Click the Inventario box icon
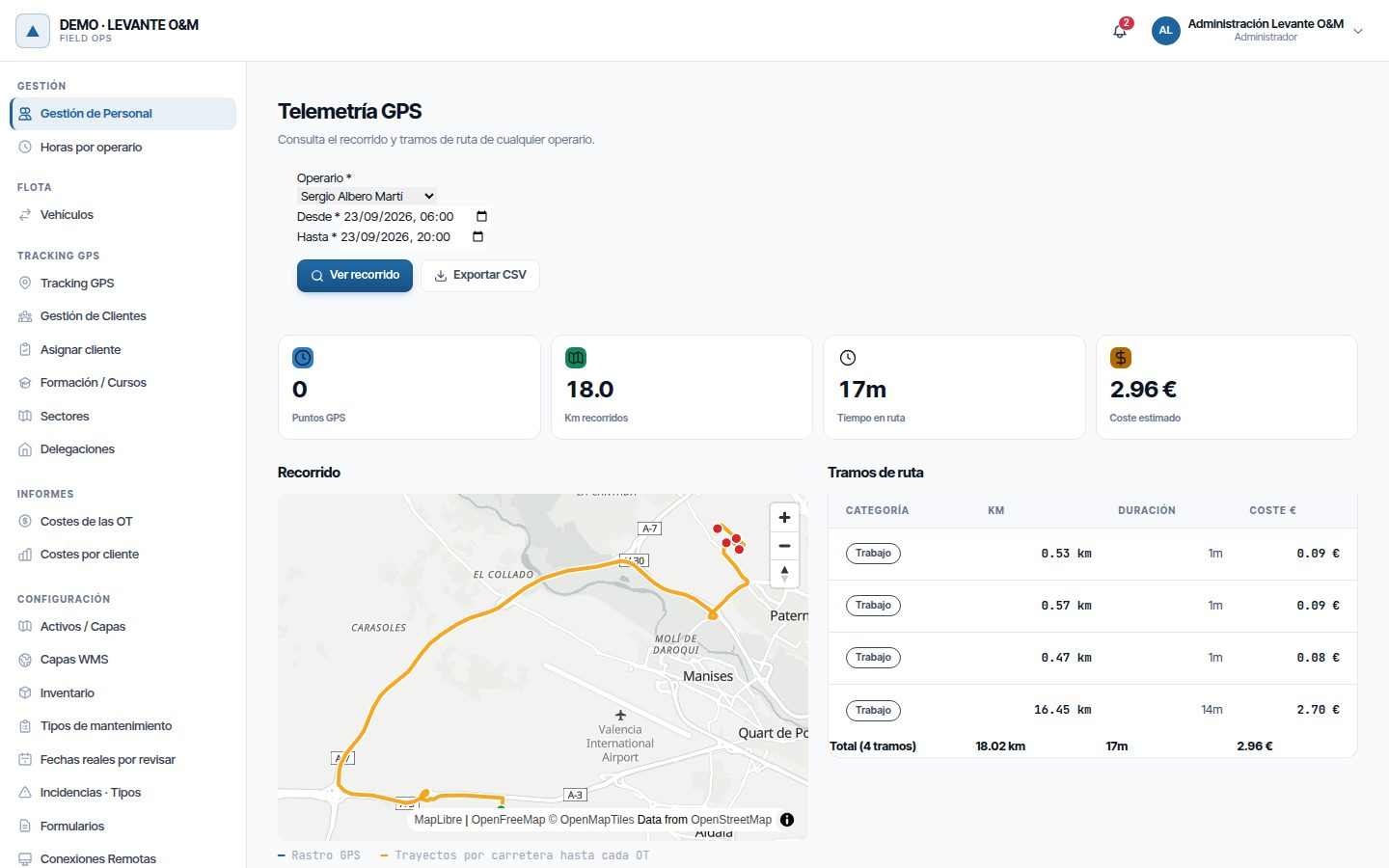 click(25, 693)
